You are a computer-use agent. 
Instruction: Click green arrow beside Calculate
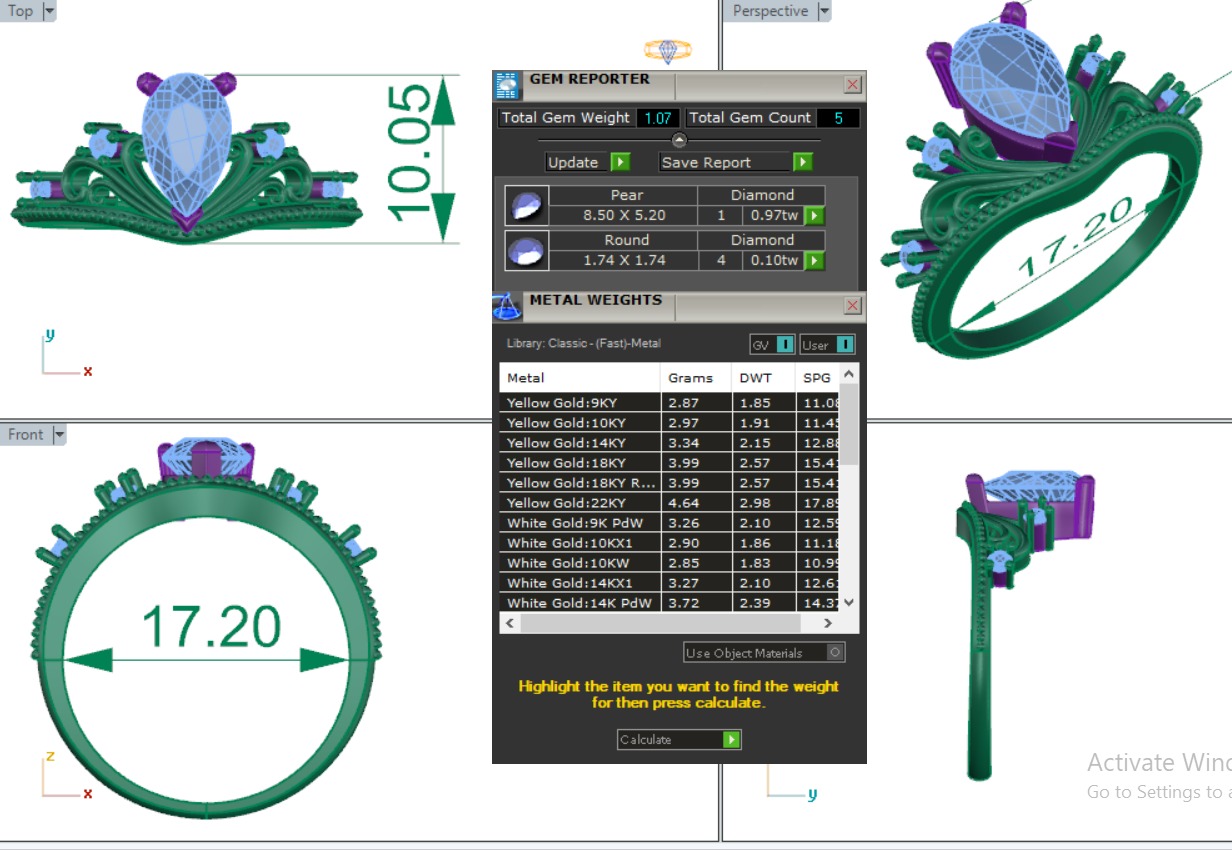731,740
